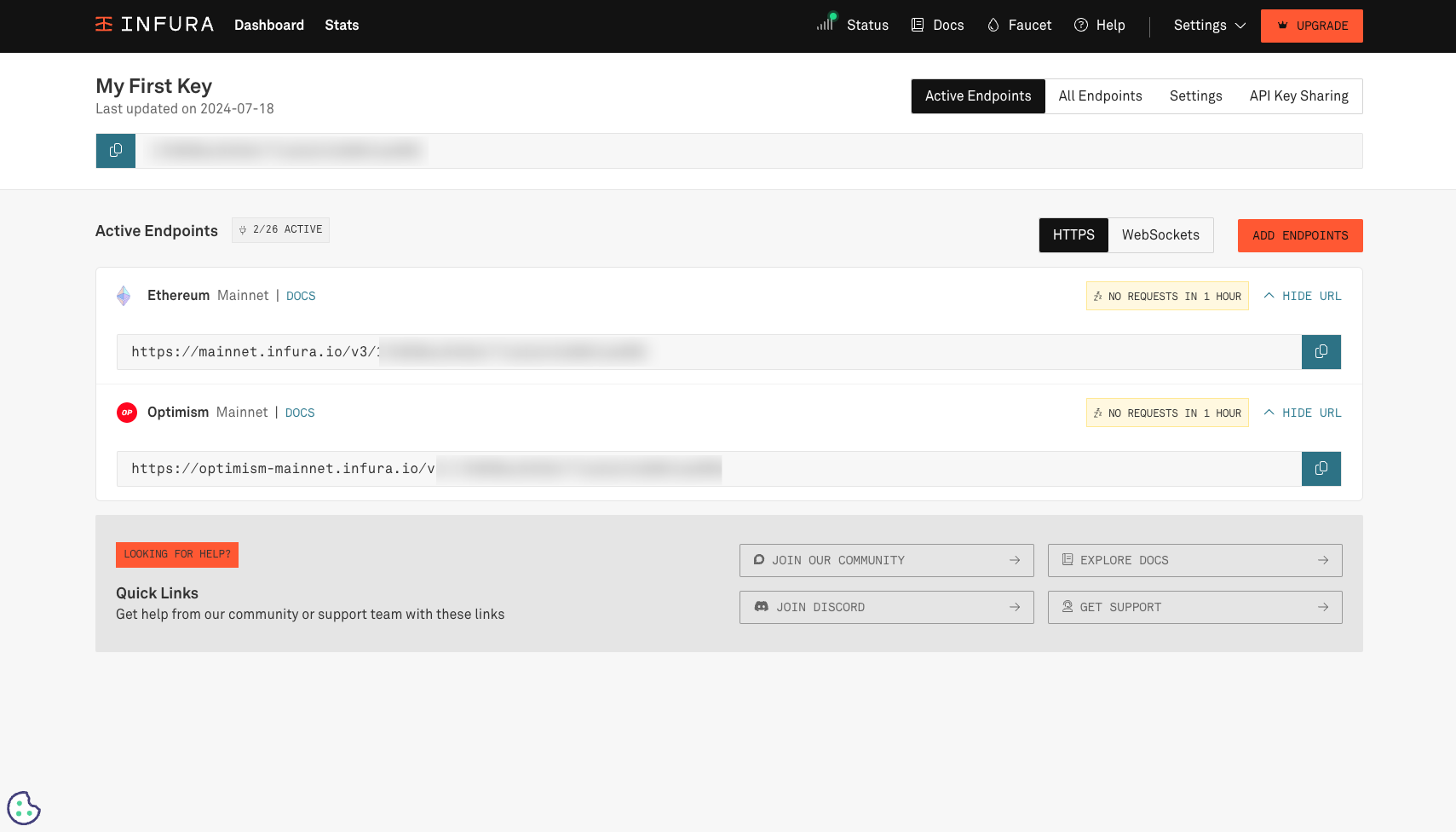Click ADD ENDPOINTS button
Image resolution: width=1456 pixels, height=832 pixels.
click(x=1300, y=235)
